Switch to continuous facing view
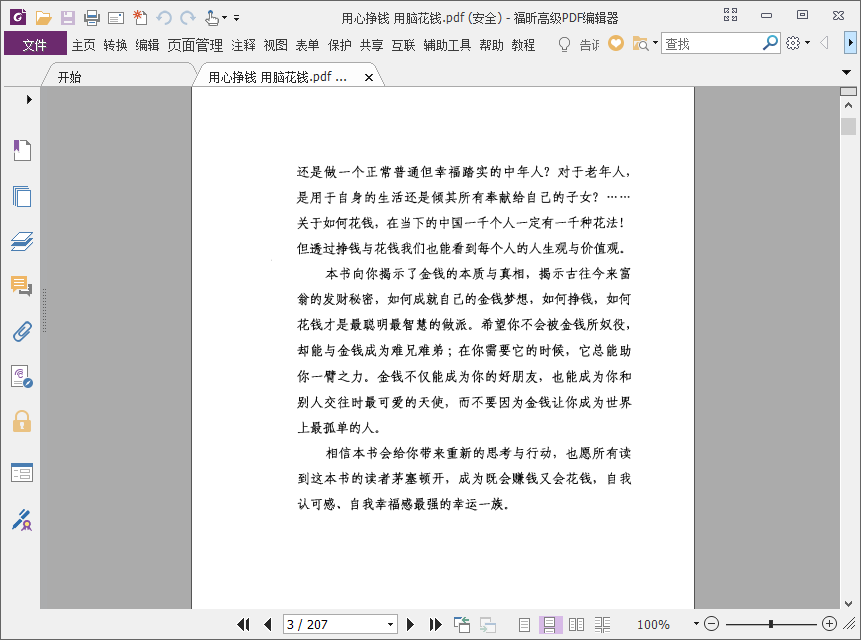 tap(602, 624)
